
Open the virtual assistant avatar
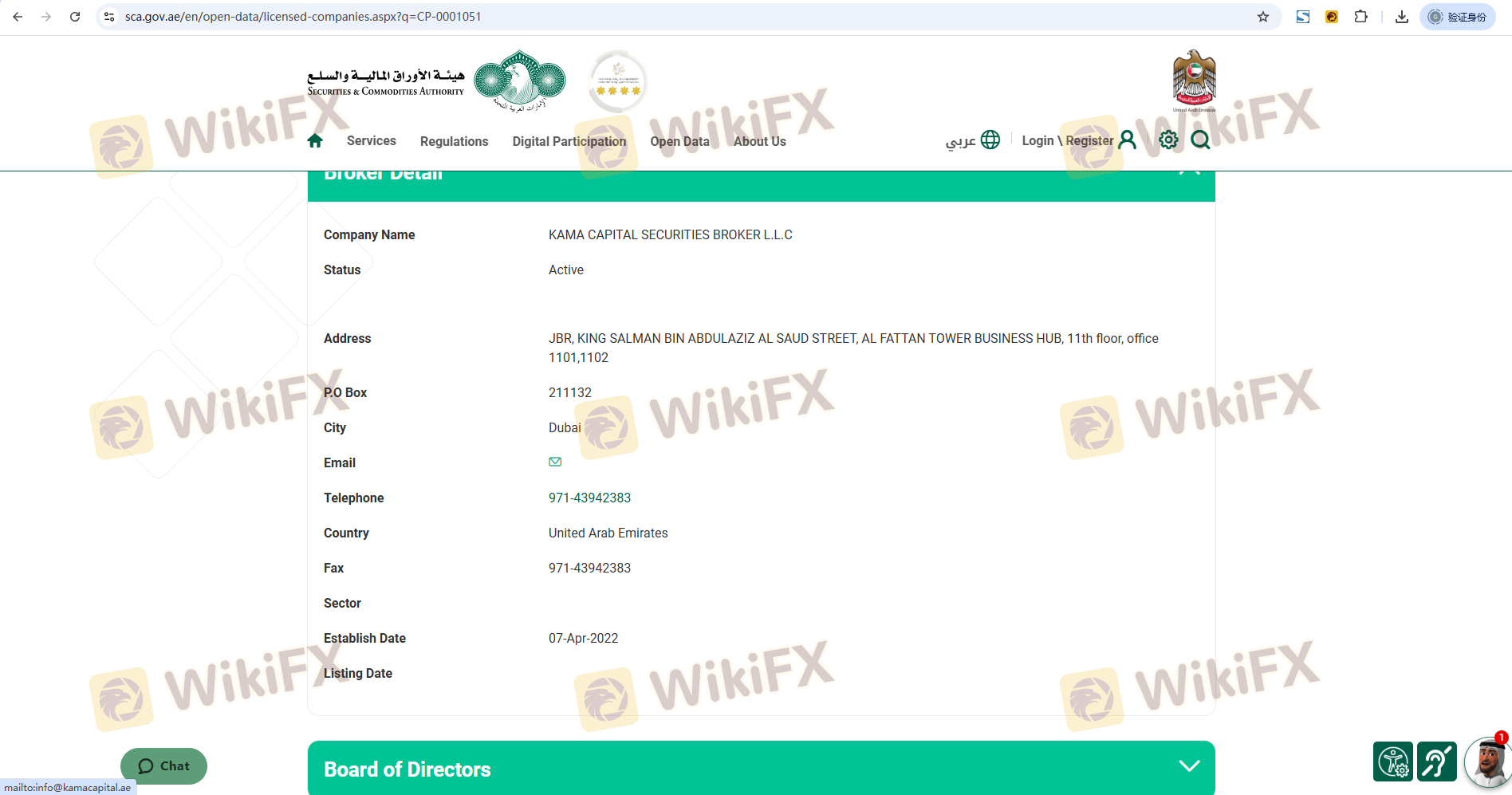point(1488,762)
